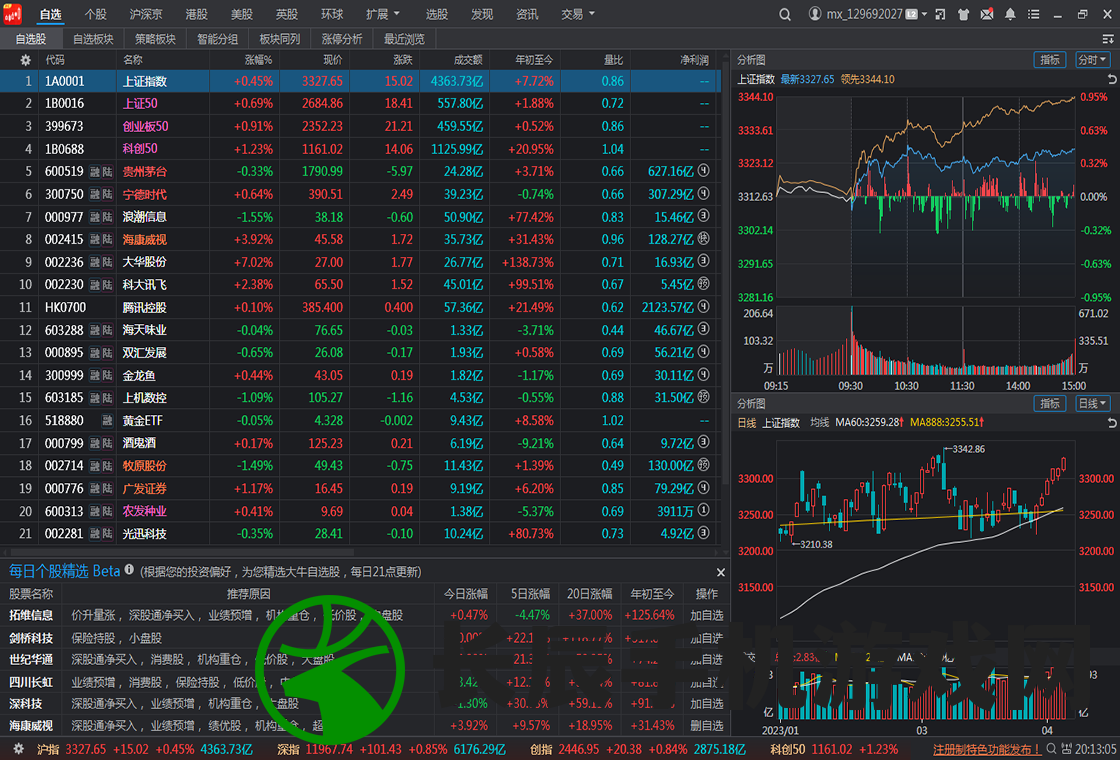Select the 科创50 row in stock list
The image size is (1120, 760).
click(361, 149)
